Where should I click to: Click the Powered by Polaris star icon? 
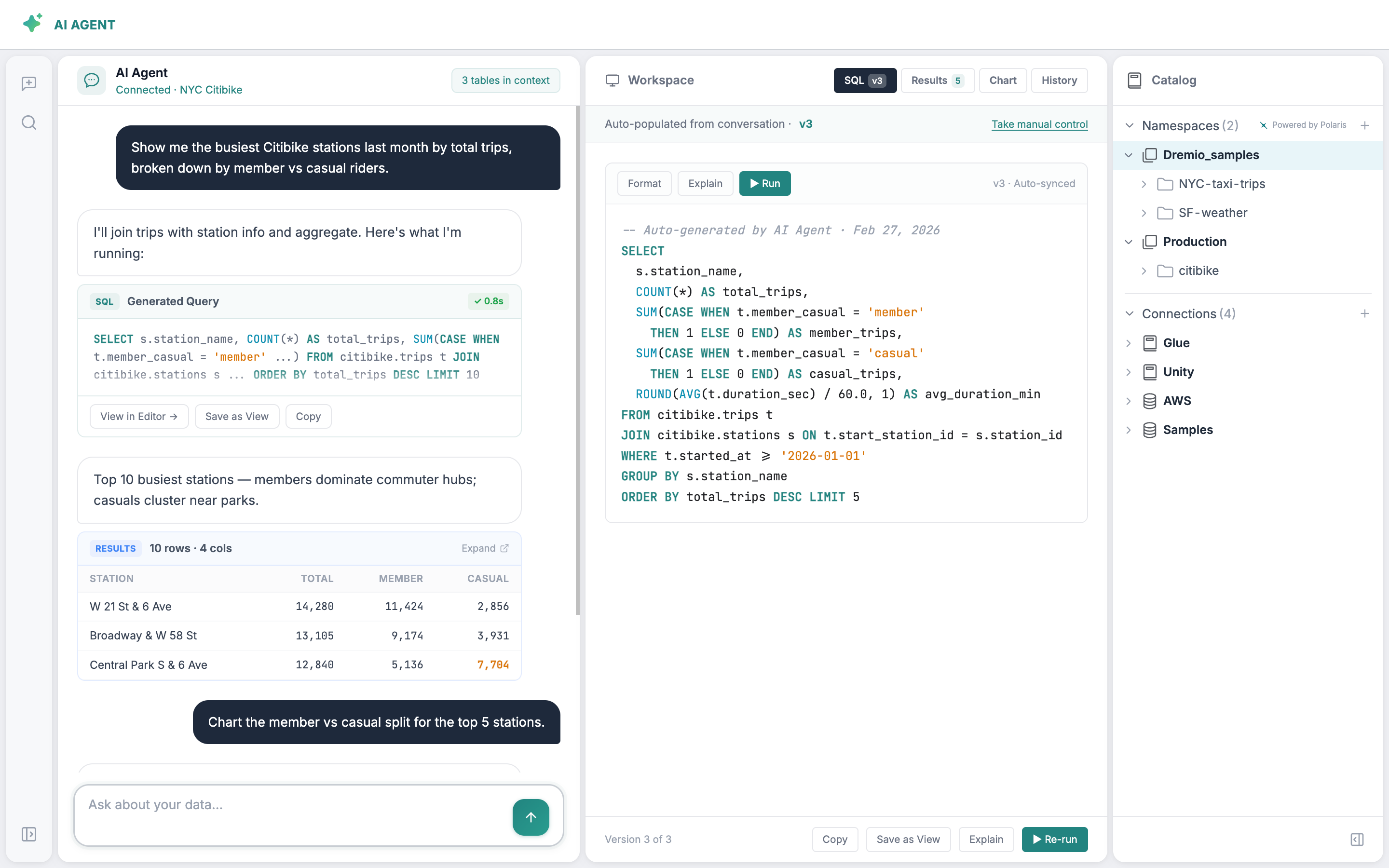1265,124
